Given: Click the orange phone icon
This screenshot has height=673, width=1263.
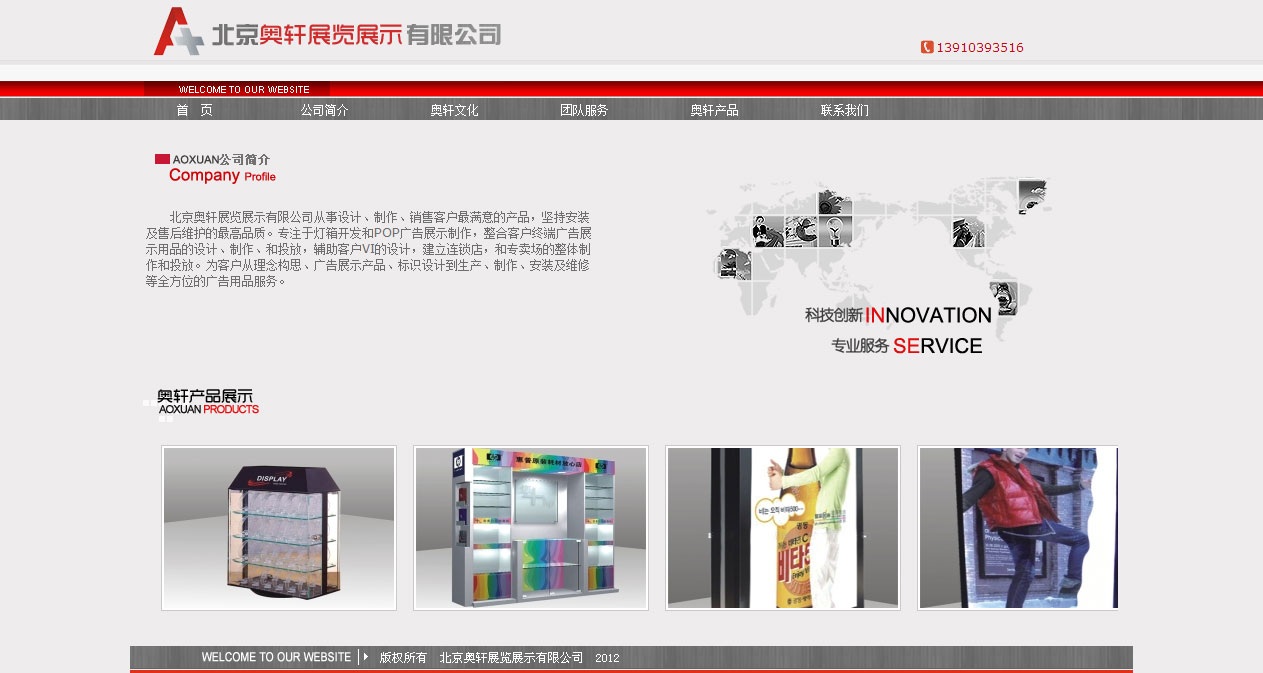Looking at the screenshot, I should pos(927,47).
